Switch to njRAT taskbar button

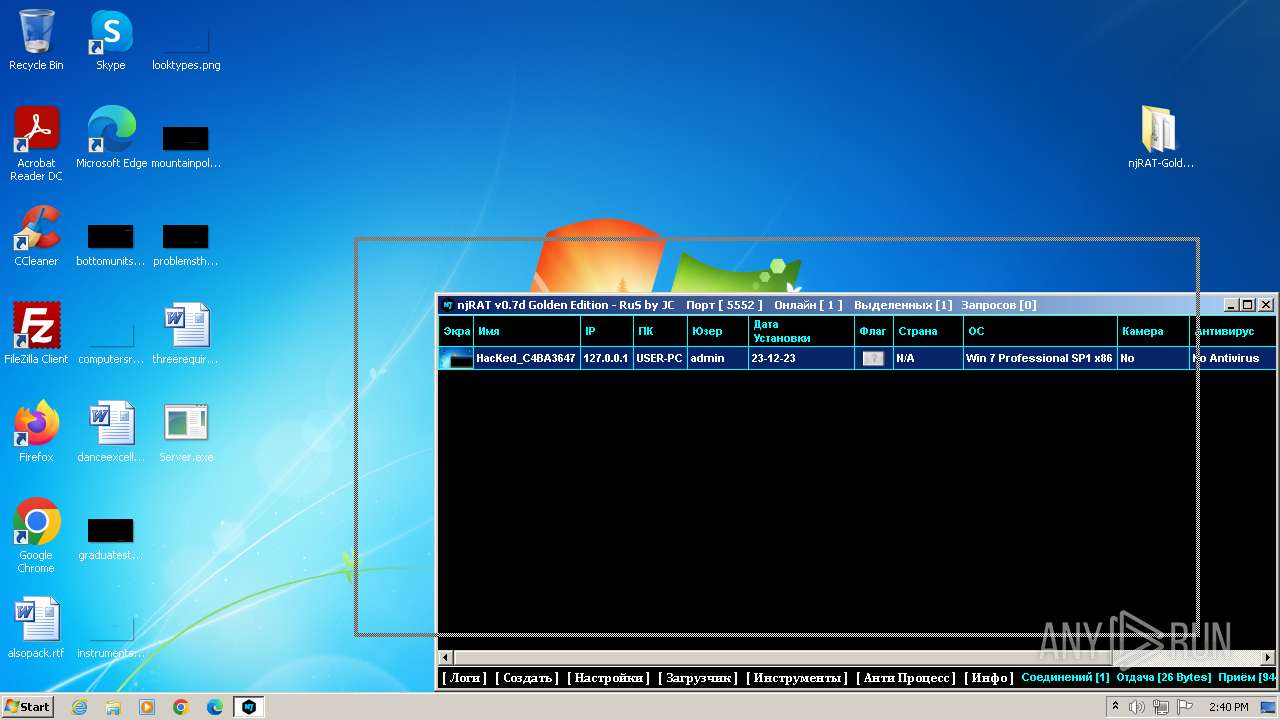click(x=249, y=707)
